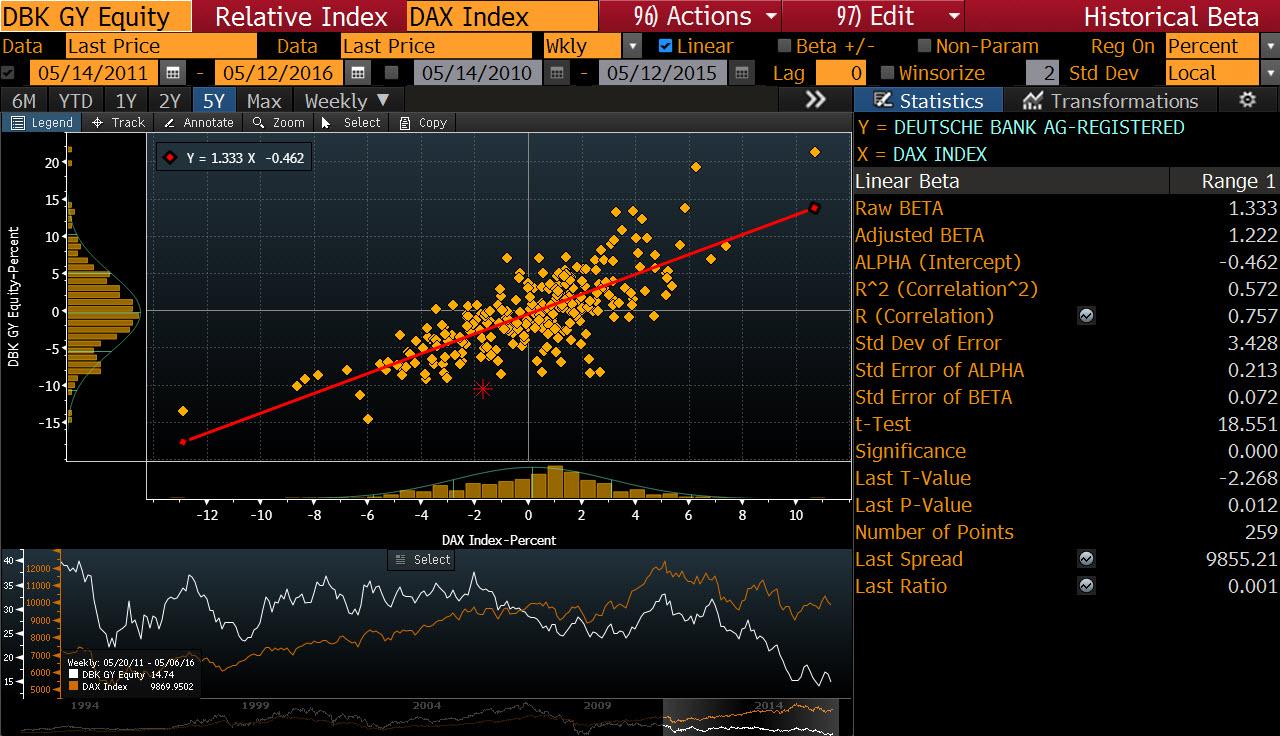Click the red star last-point marker
The width and height of the screenshot is (1280, 736).
click(483, 389)
